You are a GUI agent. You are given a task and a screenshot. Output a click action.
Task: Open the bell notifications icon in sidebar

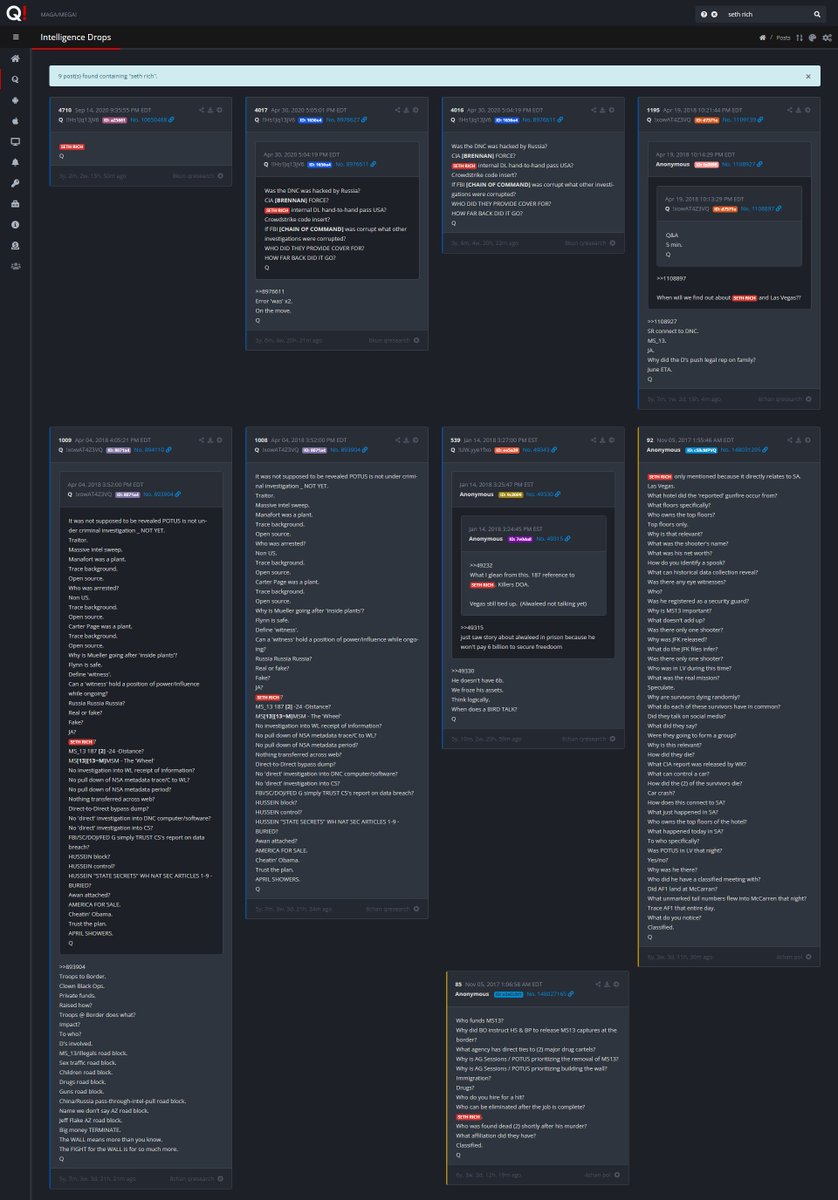click(x=15, y=162)
